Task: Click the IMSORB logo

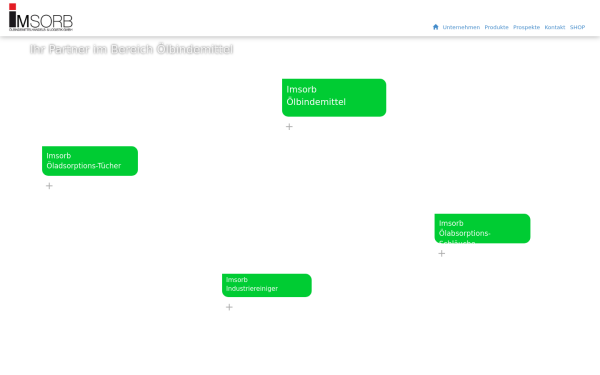Action: (x=41, y=18)
